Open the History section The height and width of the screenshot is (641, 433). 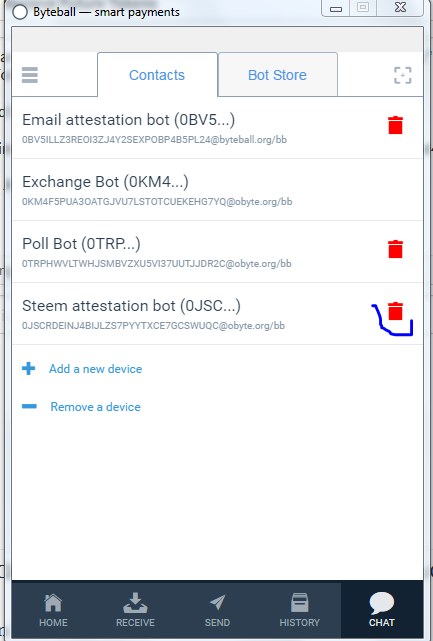(299, 610)
